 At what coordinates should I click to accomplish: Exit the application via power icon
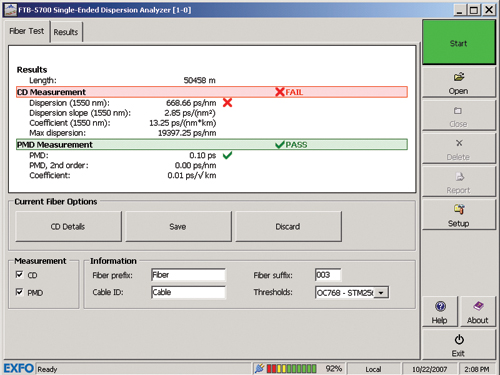(459, 339)
